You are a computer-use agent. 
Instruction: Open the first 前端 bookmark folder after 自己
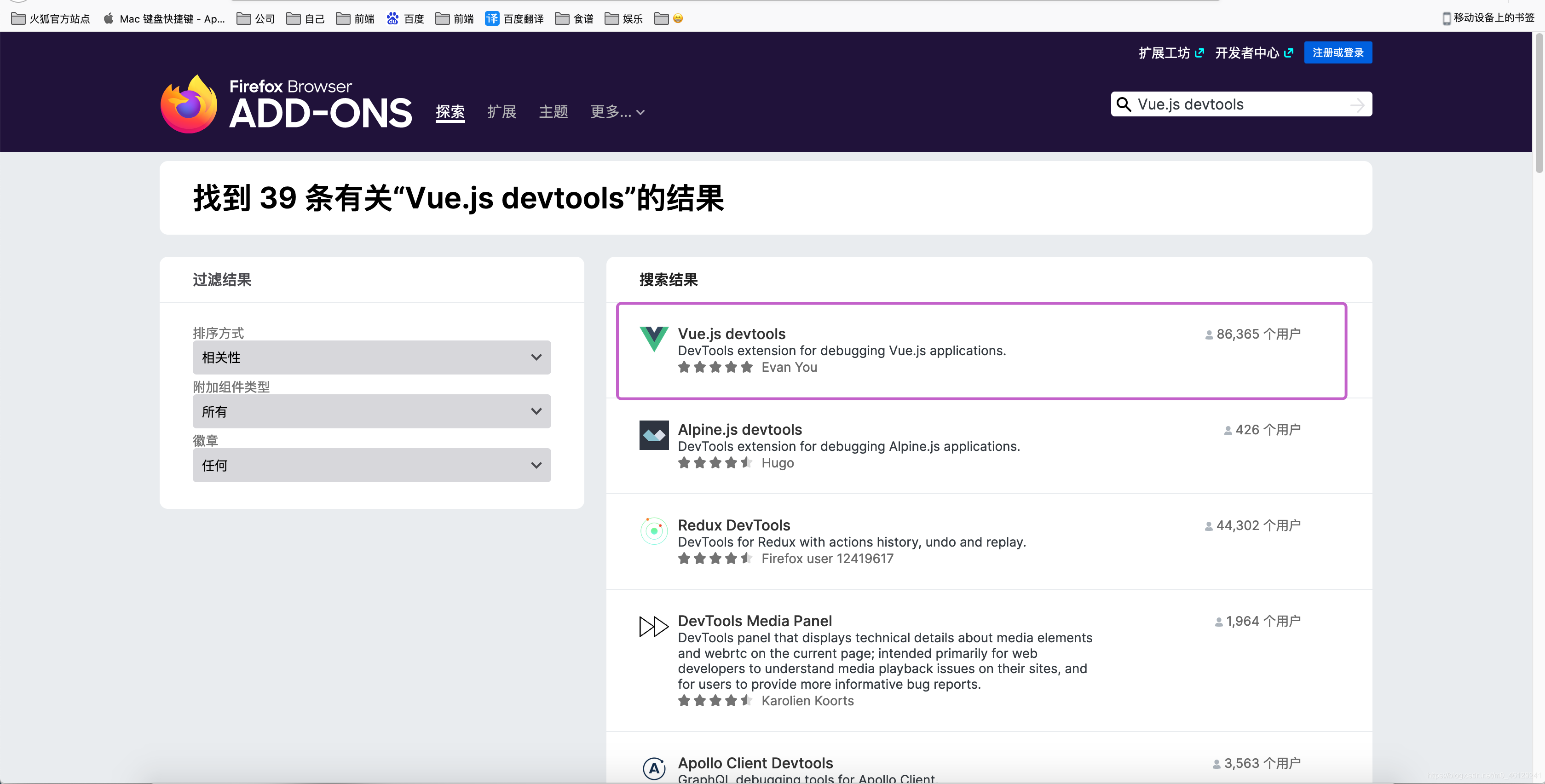point(355,18)
